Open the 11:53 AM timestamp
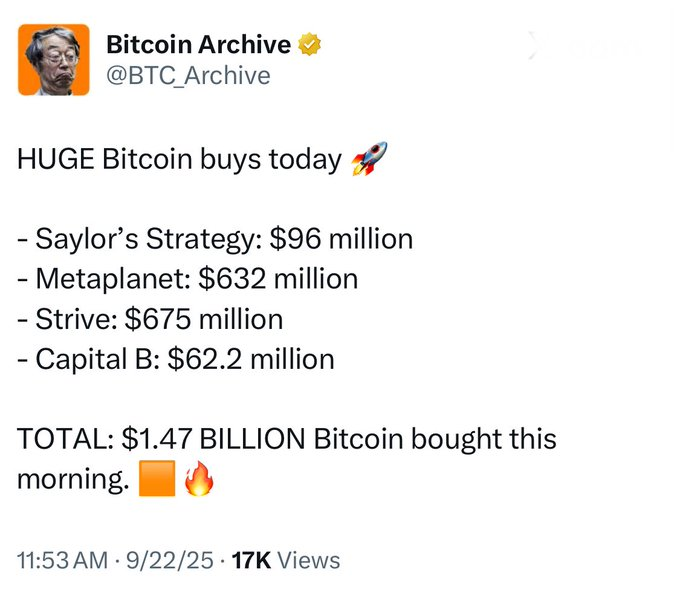The height and width of the screenshot is (595, 680). (62, 560)
